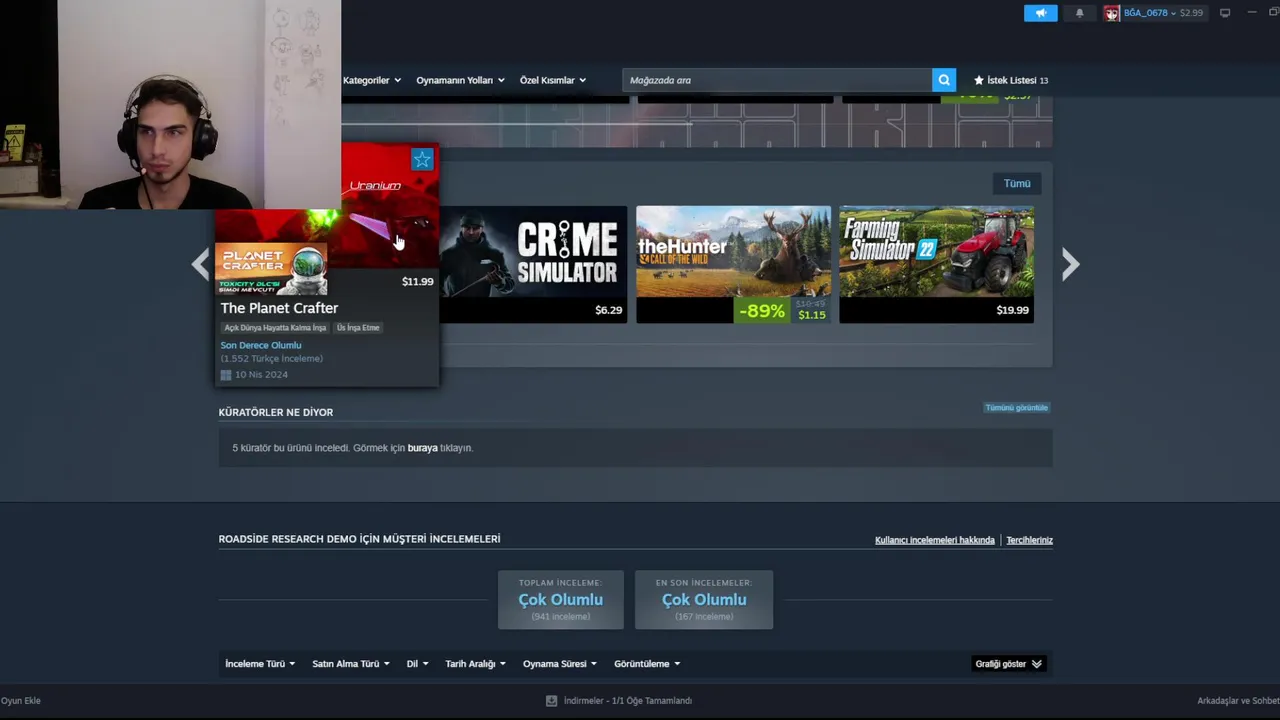Expand the Grafiği göster chart toggle
The image size is (1280, 720).
coord(1008,664)
